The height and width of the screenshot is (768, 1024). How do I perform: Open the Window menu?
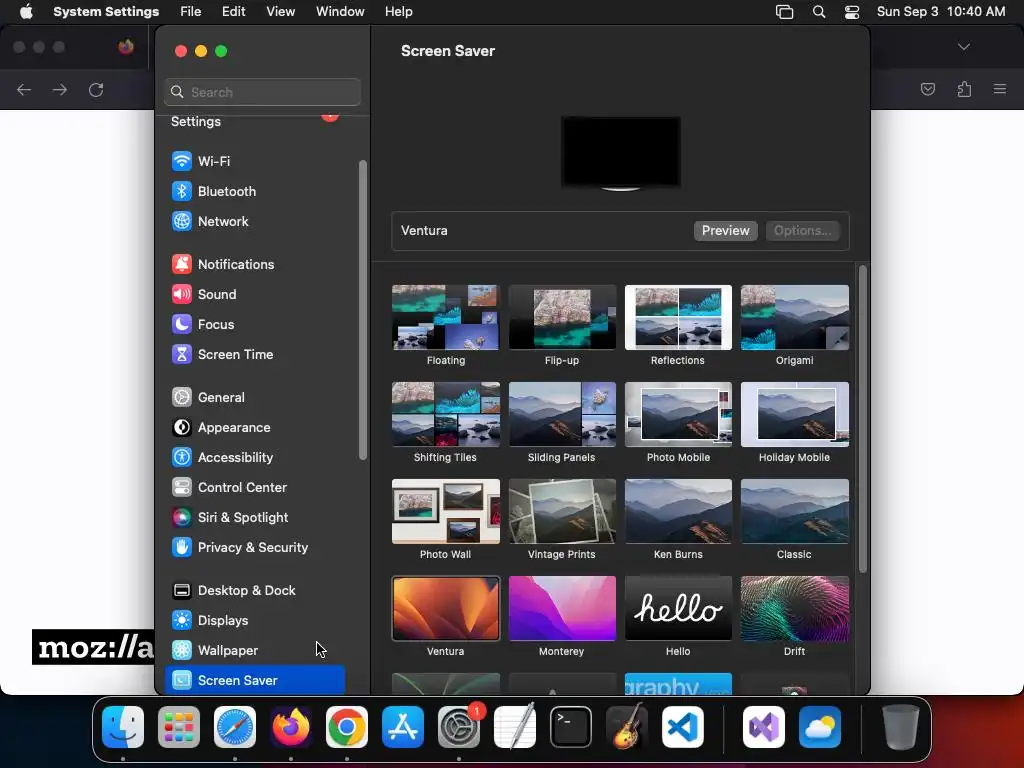click(x=340, y=12)
